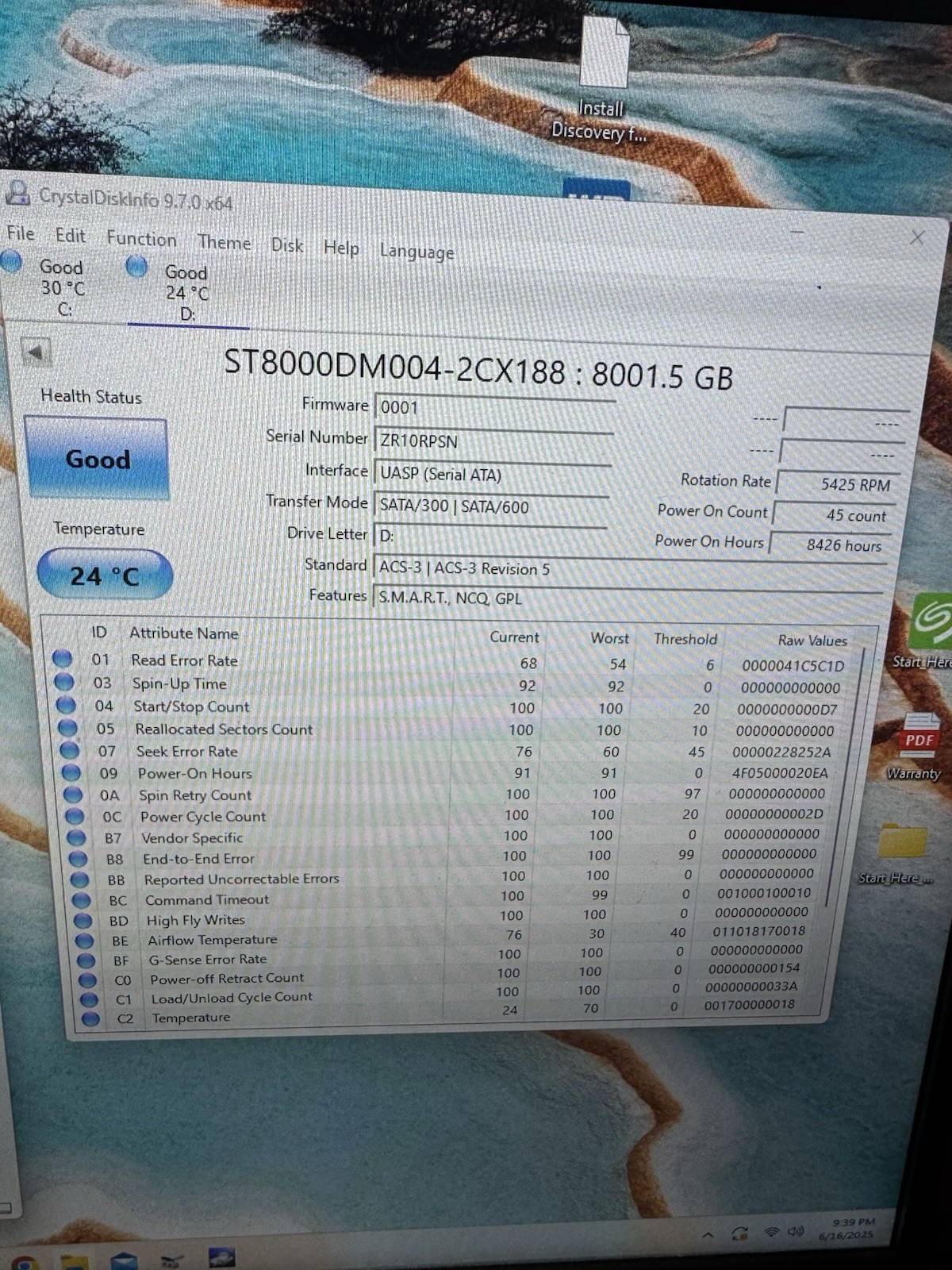Click the previous disk arrow button

click(35, 352)
